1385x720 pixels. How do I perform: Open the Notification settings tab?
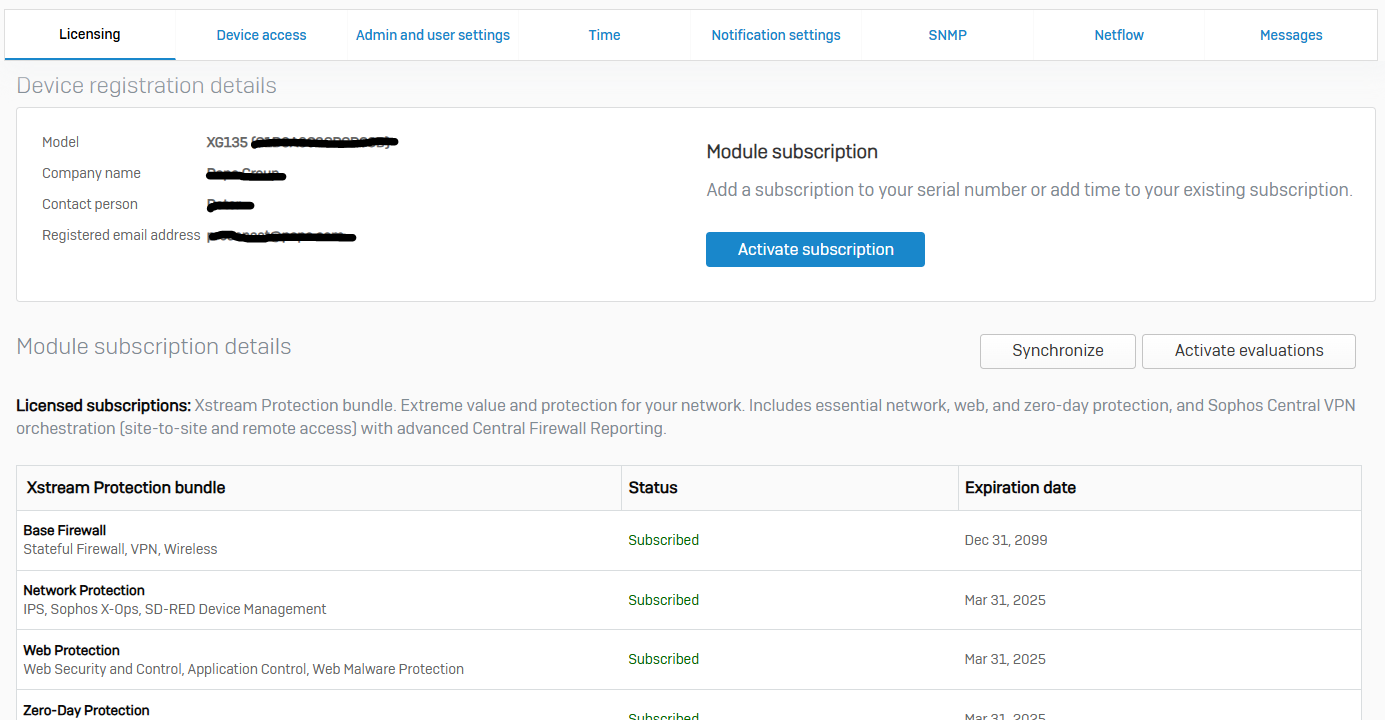tap(776, 35)
